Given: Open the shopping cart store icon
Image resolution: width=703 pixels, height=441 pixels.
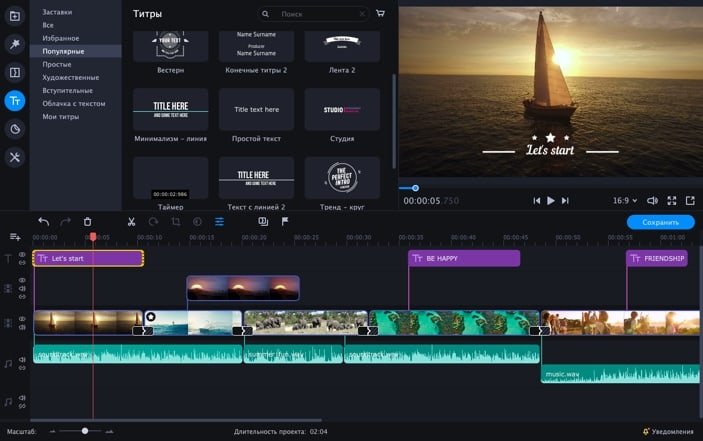Looking at the screenshot, I should tap(380, 15).
